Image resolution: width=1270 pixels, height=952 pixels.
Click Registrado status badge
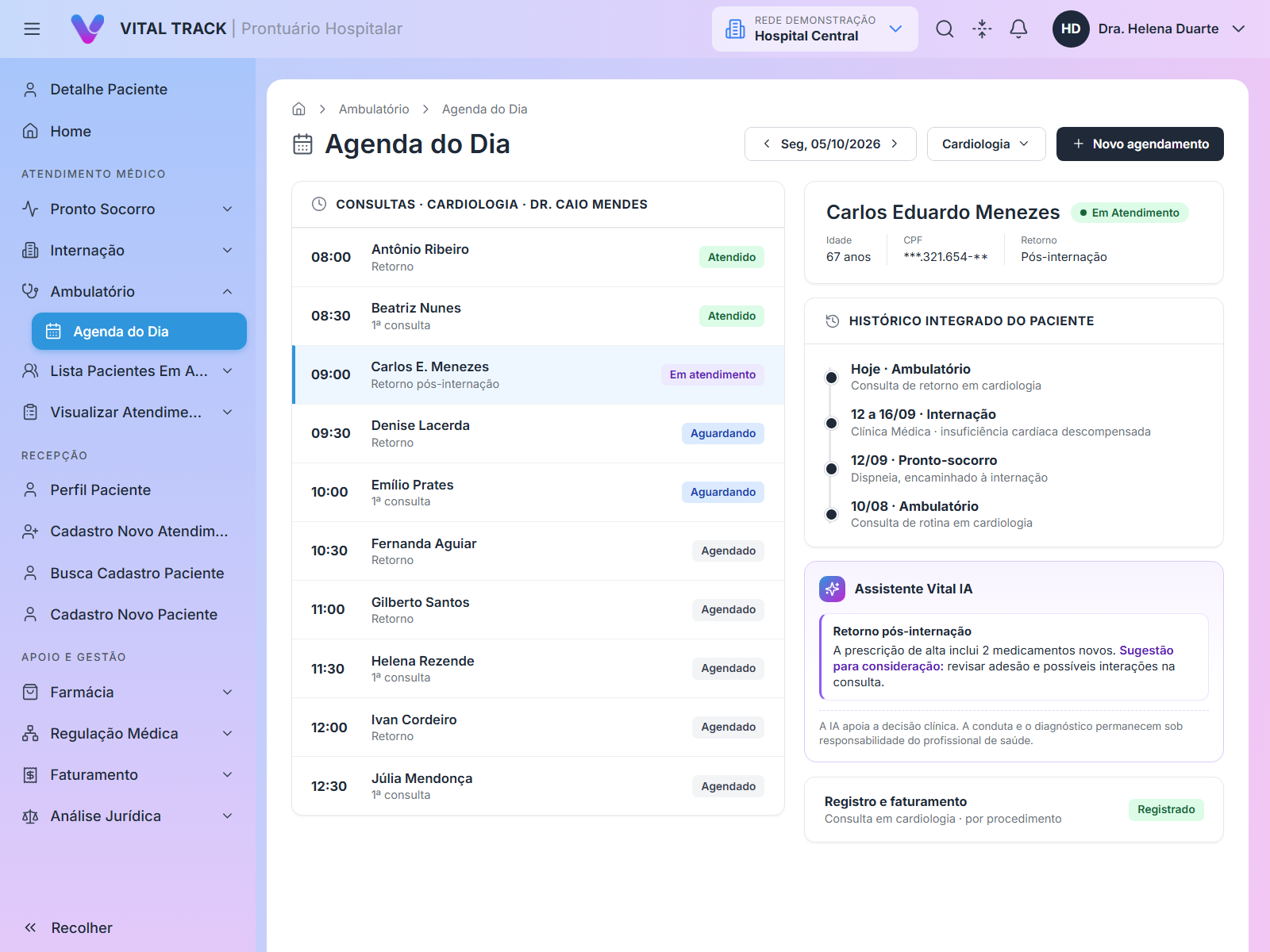(1166, 809)
